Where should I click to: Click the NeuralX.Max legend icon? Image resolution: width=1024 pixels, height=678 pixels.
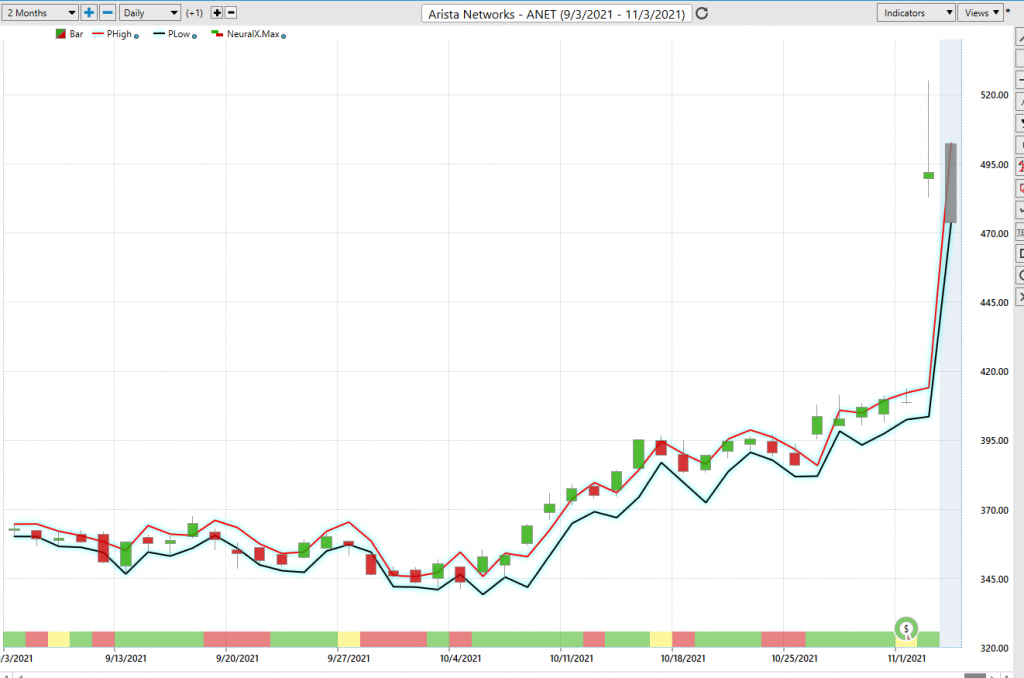217,34
